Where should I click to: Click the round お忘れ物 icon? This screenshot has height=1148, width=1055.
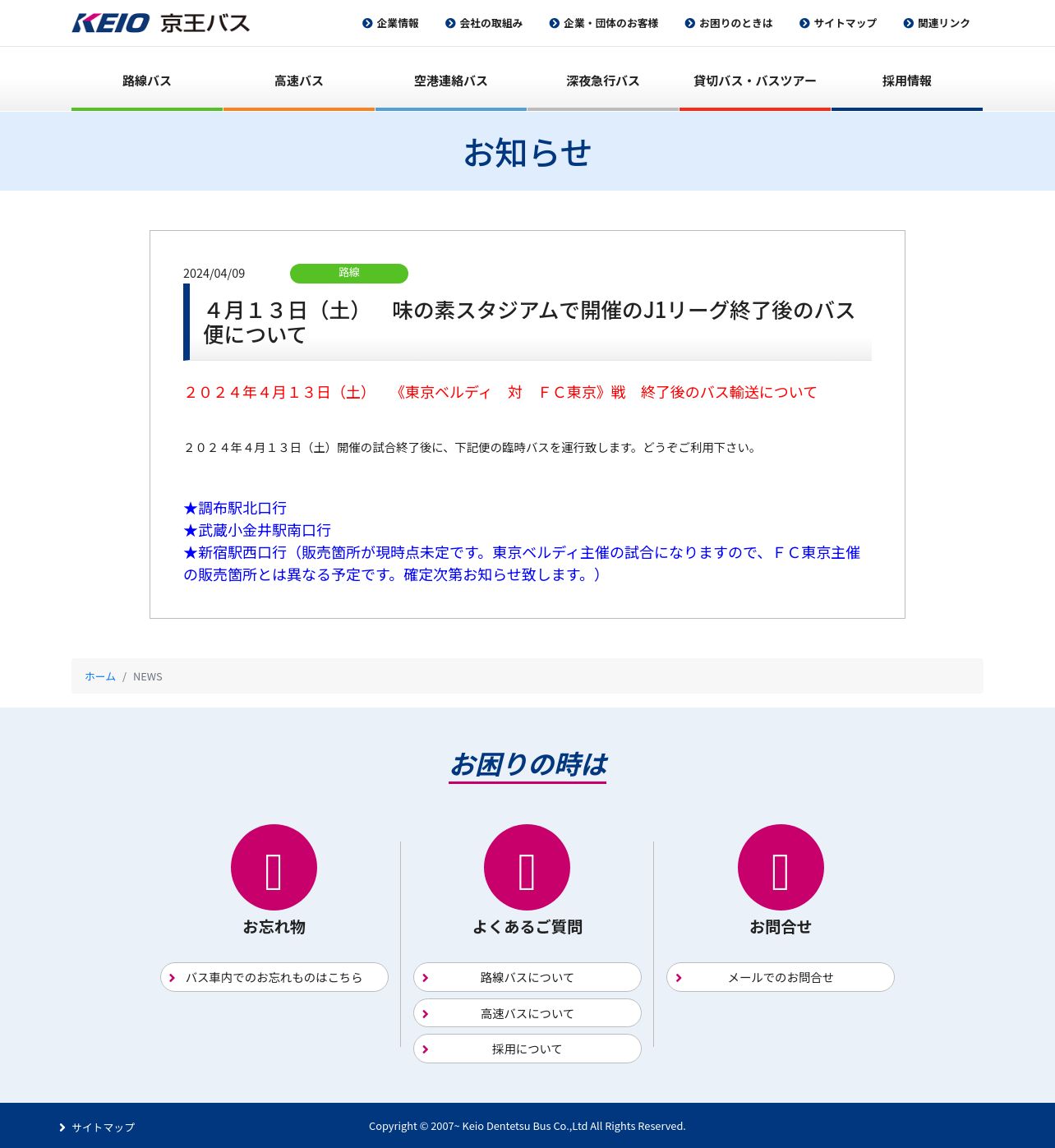[x=274, y=867]
